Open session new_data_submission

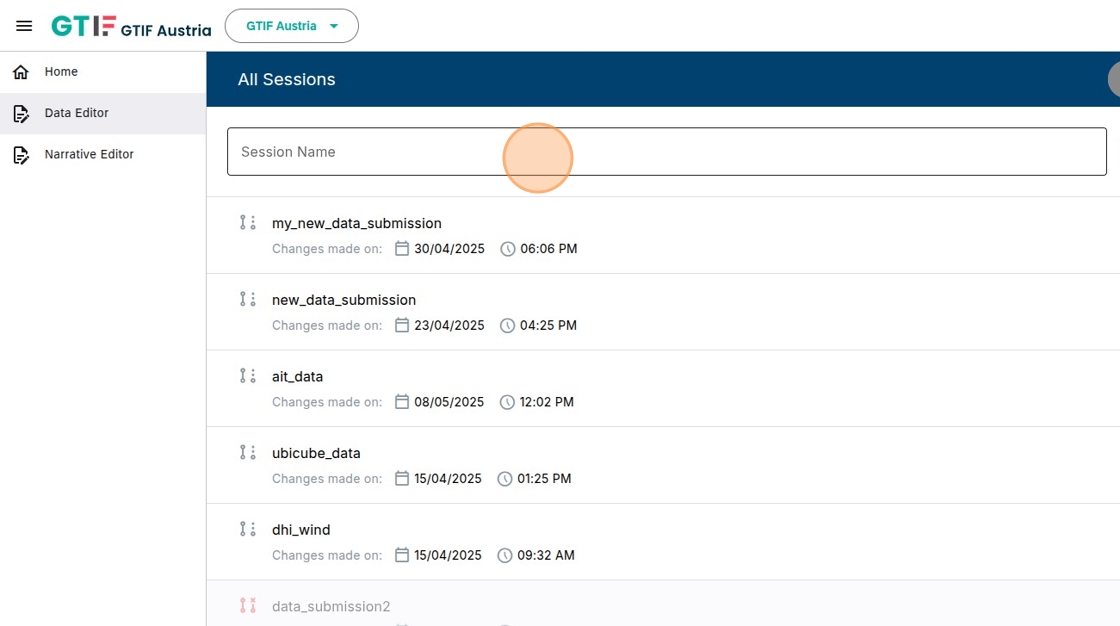344,299
